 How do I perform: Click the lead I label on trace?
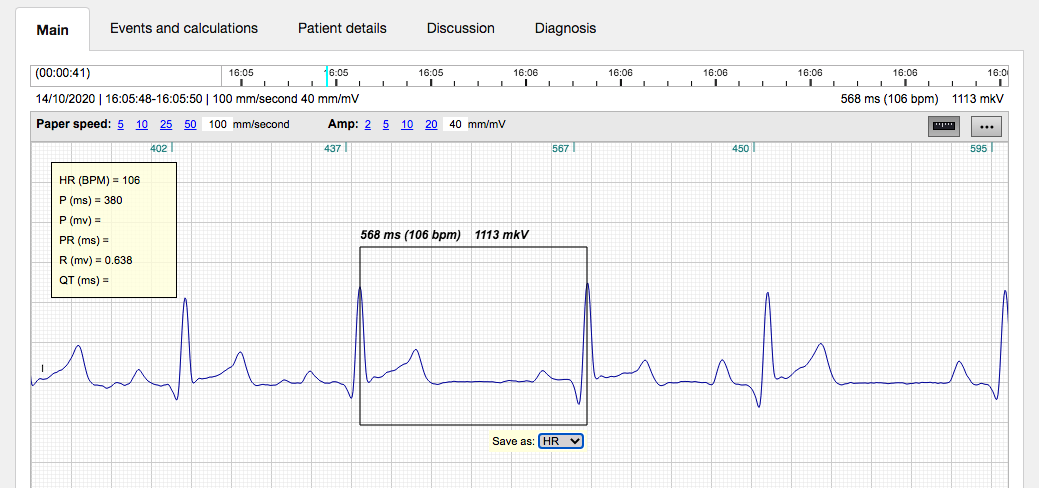(x=42, y=368)
